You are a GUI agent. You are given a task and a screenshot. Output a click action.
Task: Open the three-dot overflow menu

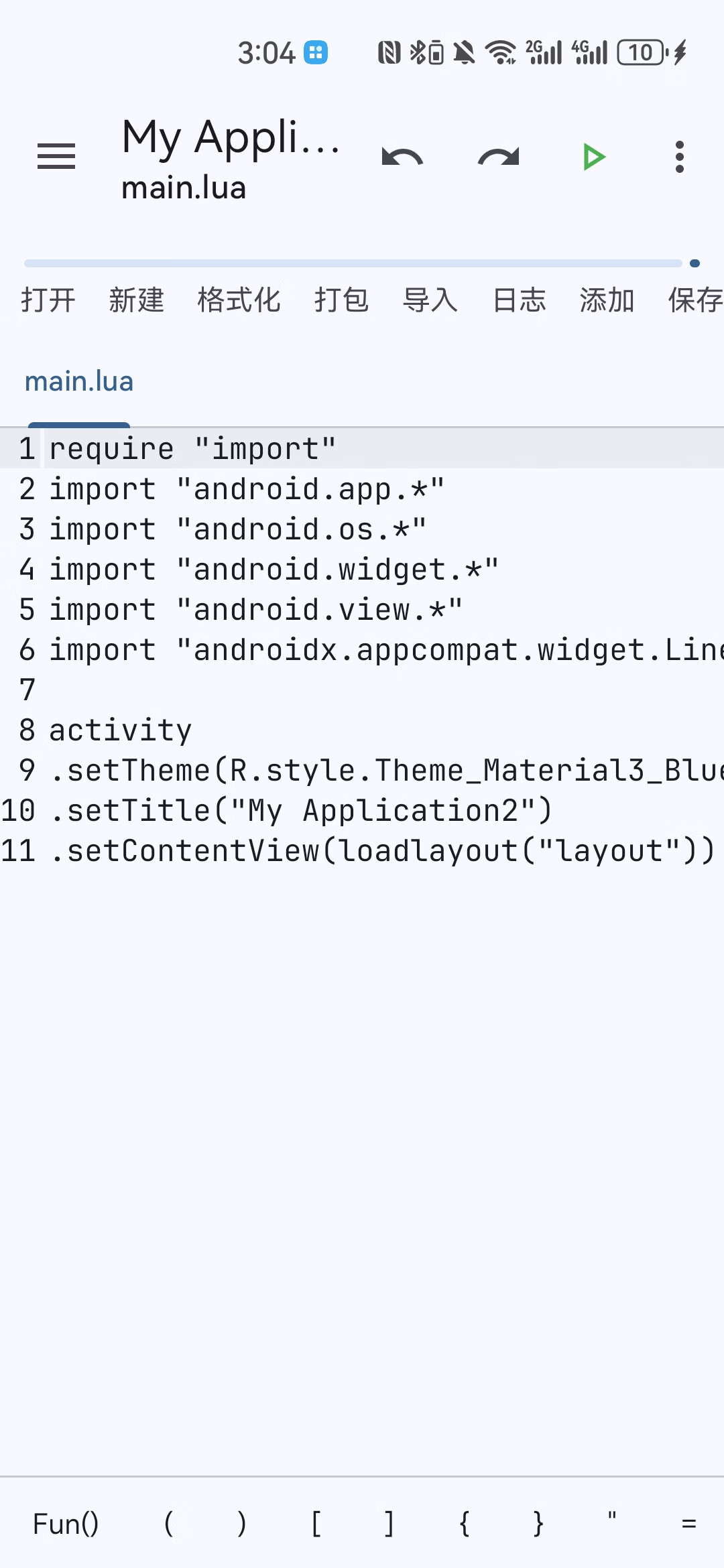[680, 157]
